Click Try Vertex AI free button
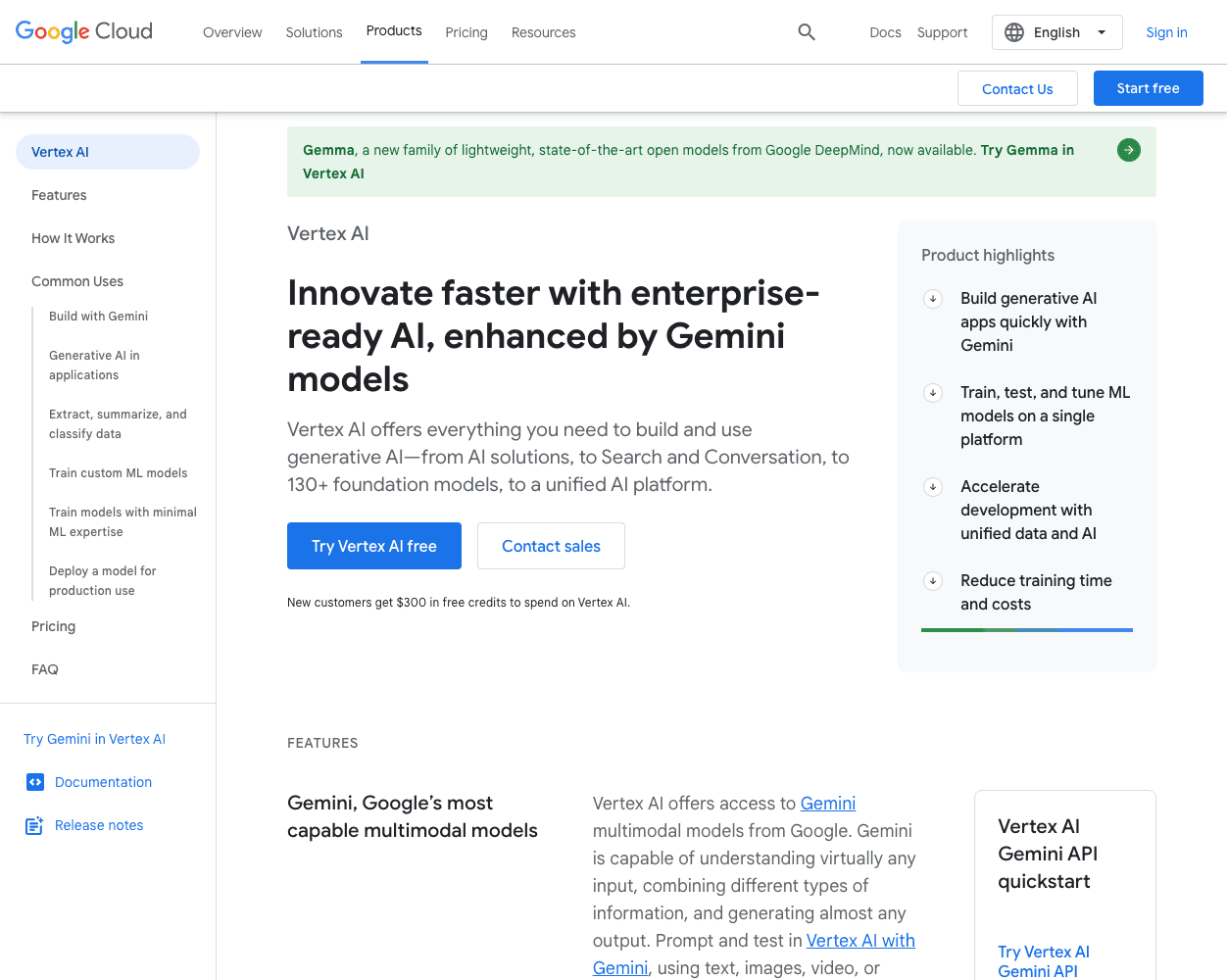The image size is (1227, 980). pos(374,546)
